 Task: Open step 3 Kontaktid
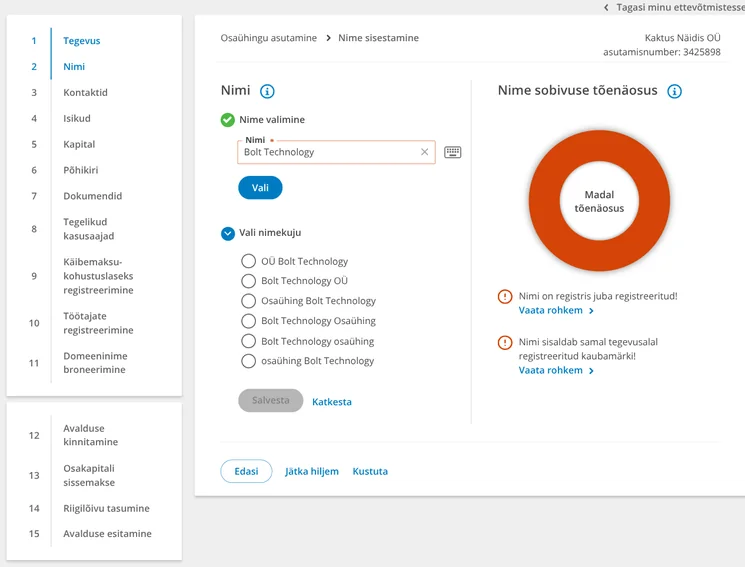pyautogui.click(x=86, y=93)
